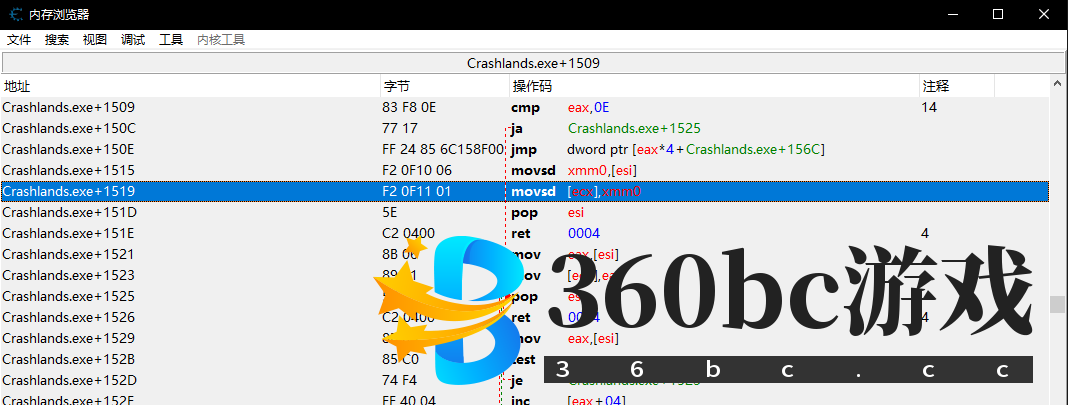Viewport: 1068px width, 405px height.
Task: Select the Crashlands.exe+1525 address row
Action: (524, 297)
